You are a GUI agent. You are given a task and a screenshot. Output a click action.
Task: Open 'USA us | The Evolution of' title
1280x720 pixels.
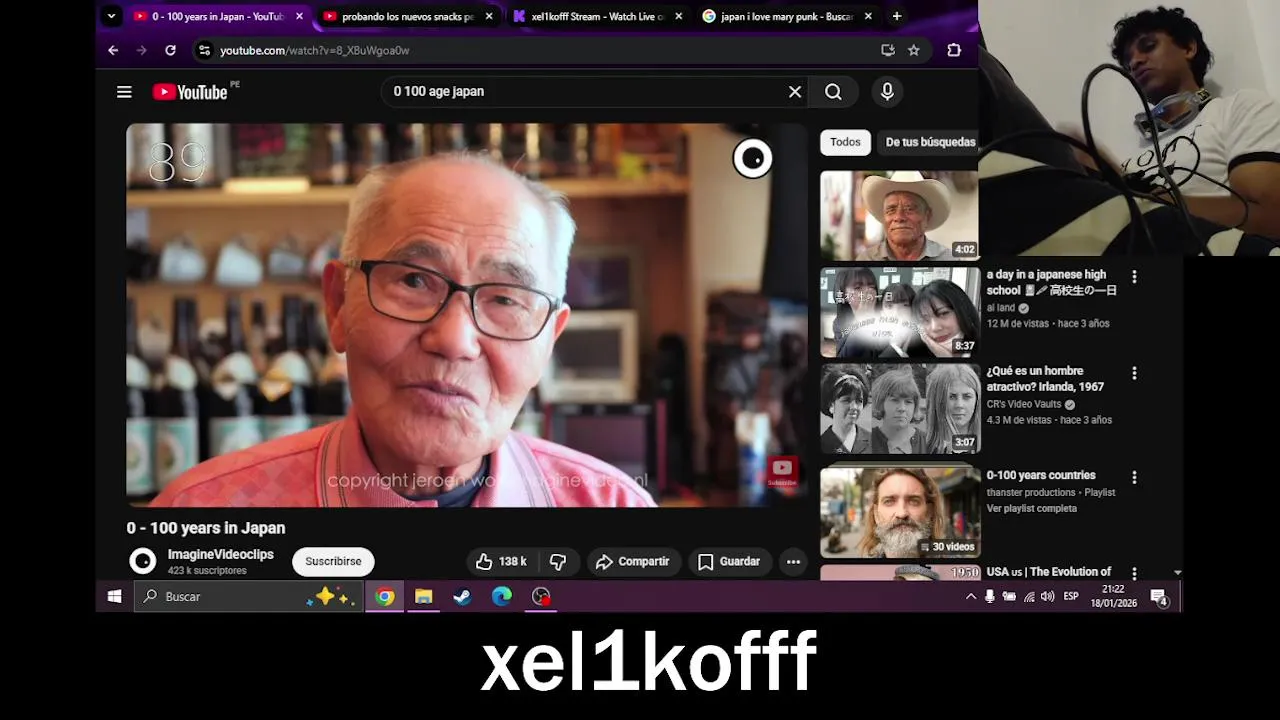point(1049,572)
